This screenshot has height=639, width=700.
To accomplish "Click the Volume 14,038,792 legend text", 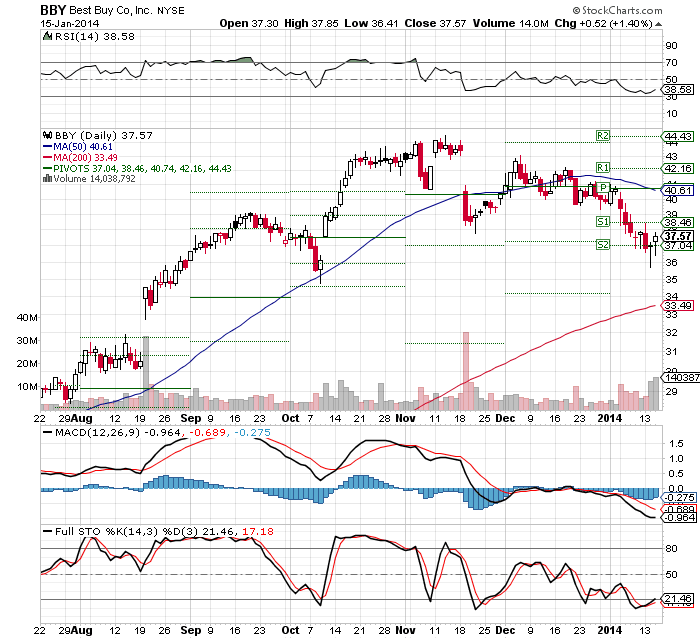I will tap(94, 179).
